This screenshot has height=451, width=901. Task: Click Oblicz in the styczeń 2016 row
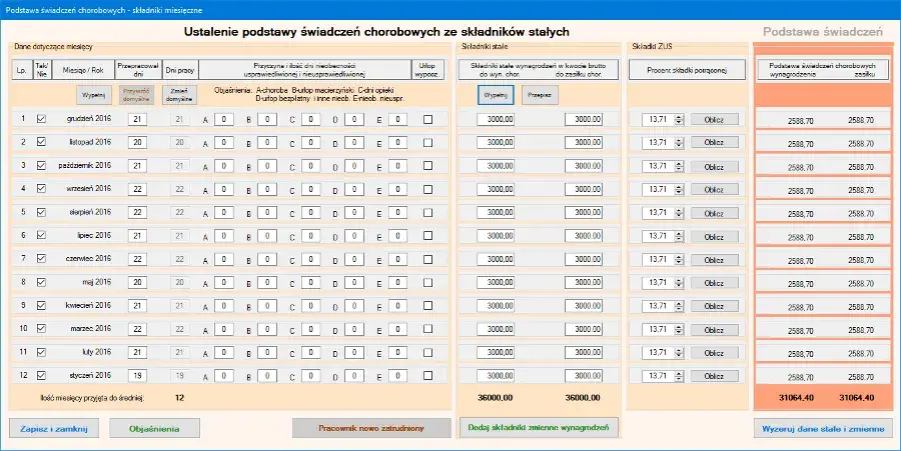714,376
